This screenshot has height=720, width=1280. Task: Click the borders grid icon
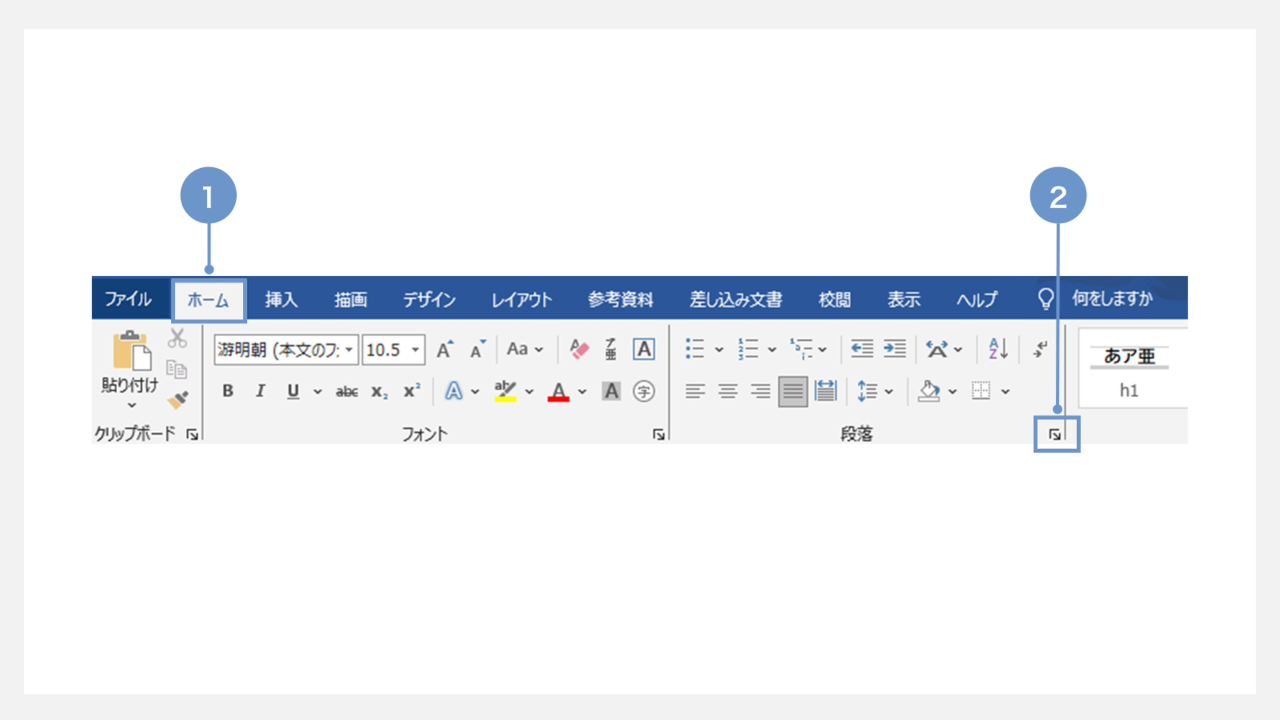point(981,391)
